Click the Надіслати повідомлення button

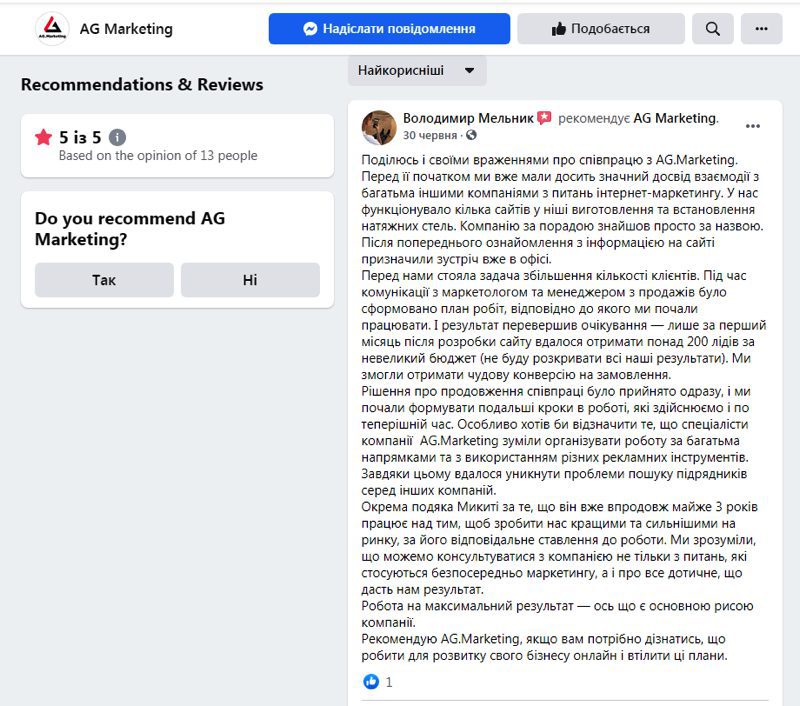(x=388, y=29)
